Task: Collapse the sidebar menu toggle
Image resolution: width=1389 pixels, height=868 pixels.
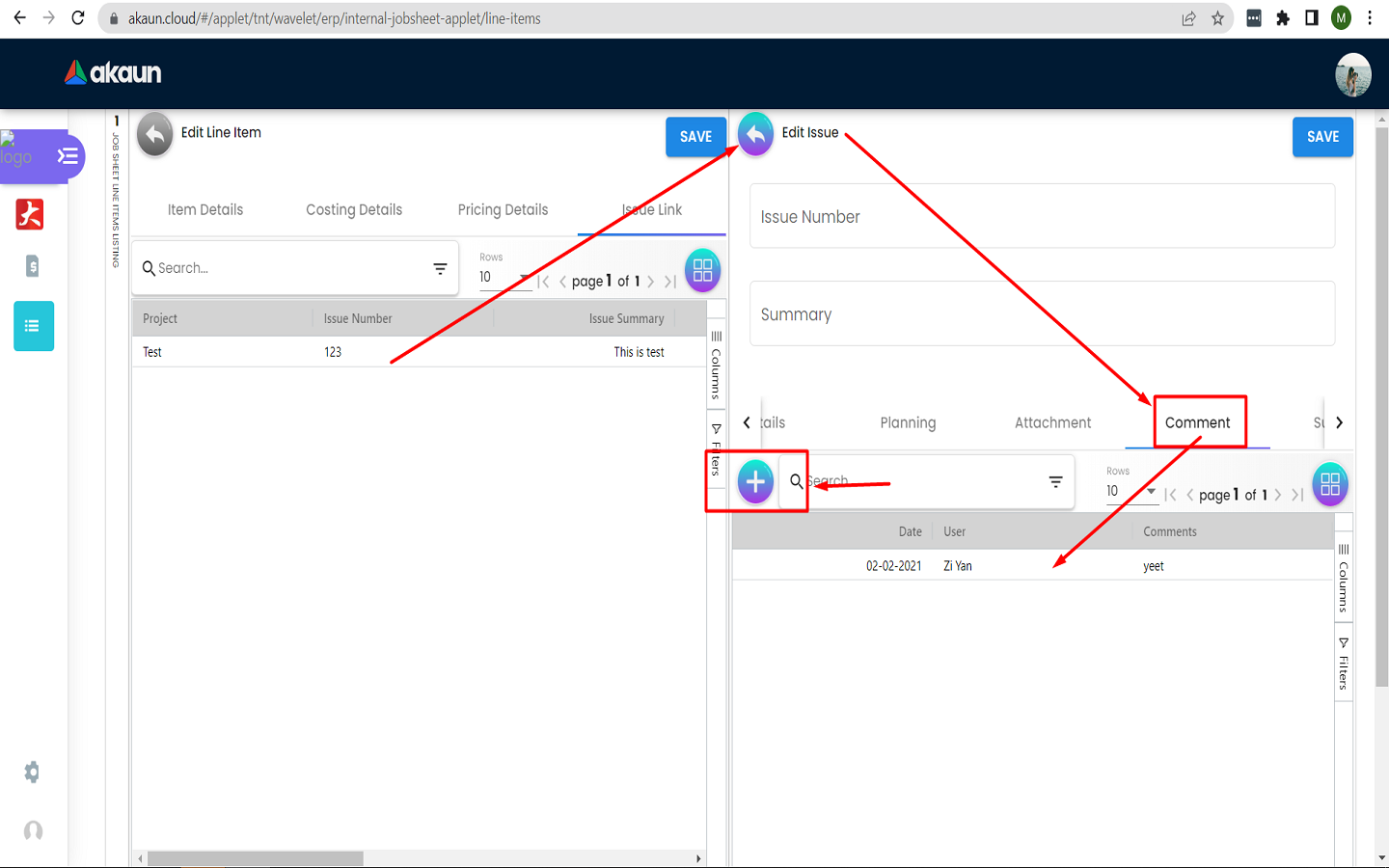Action: [68, 155]
